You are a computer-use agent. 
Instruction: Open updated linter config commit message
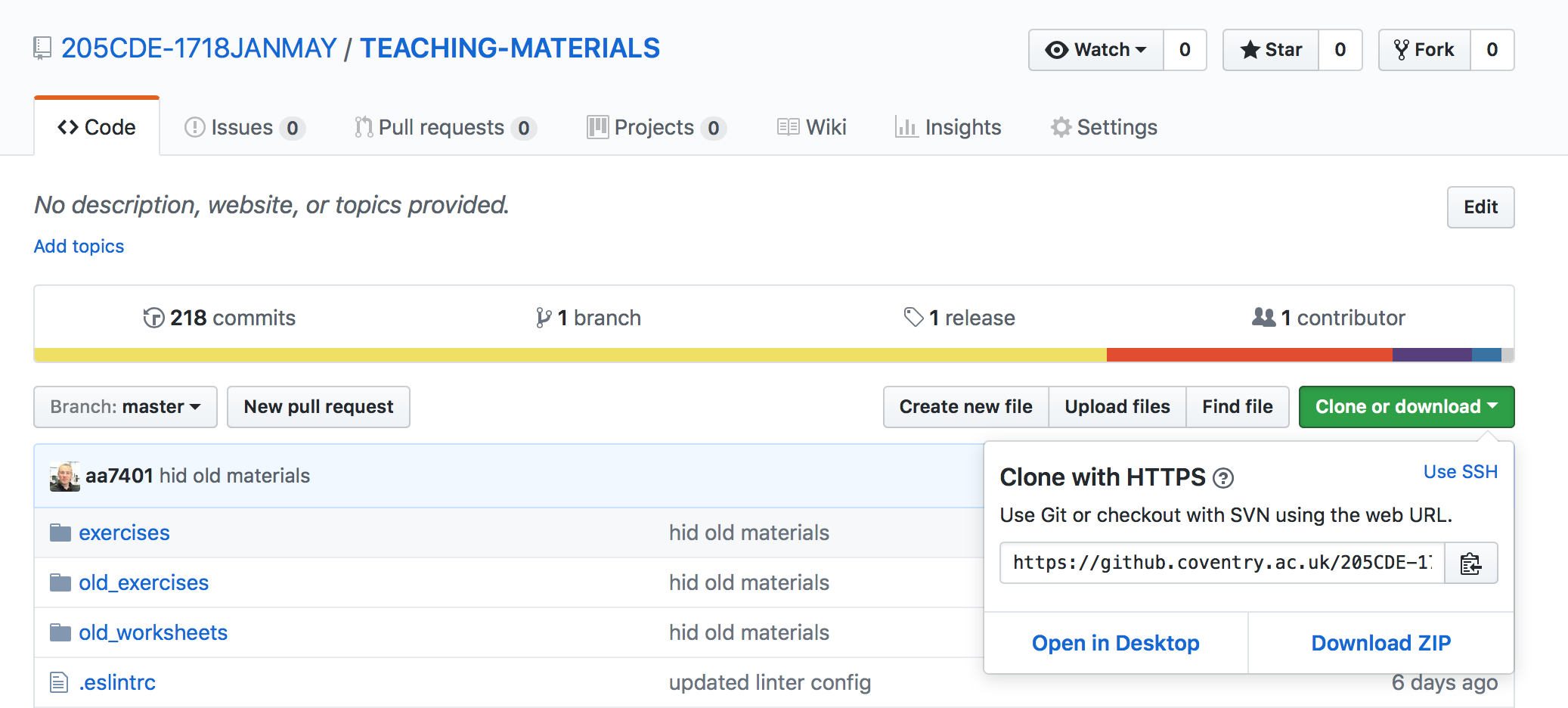[x=770, y=682]
